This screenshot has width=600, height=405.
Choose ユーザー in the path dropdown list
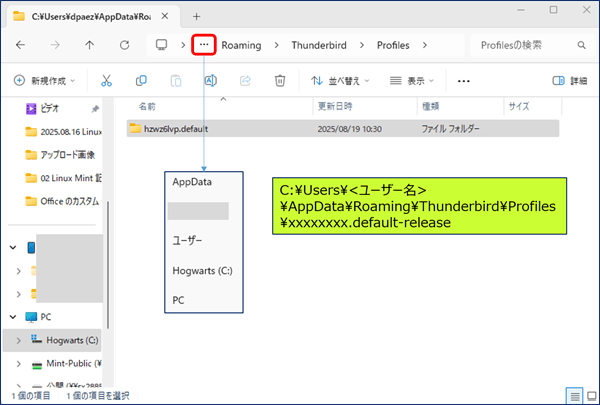click(187, 241)
